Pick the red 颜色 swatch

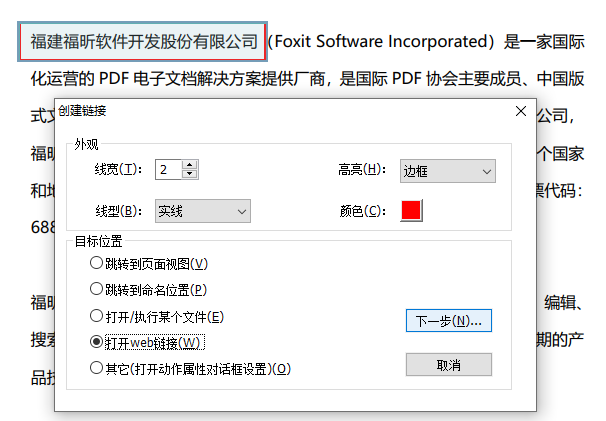[411, 211]
